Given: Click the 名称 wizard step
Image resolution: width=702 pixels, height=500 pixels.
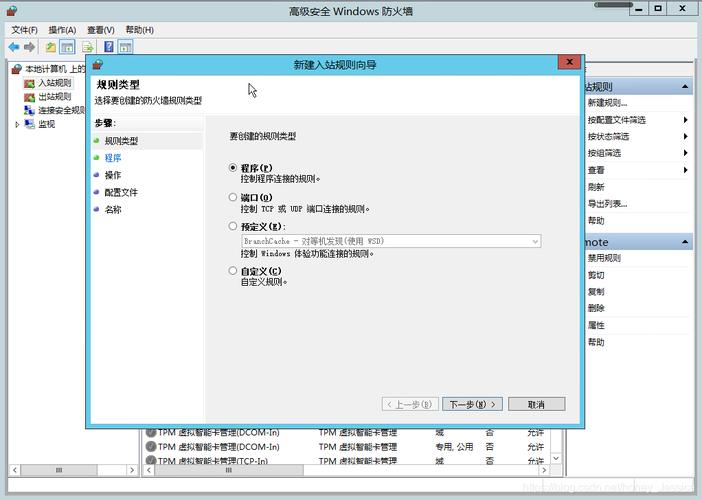Looking at the screenshot, I should coord(113,209).
